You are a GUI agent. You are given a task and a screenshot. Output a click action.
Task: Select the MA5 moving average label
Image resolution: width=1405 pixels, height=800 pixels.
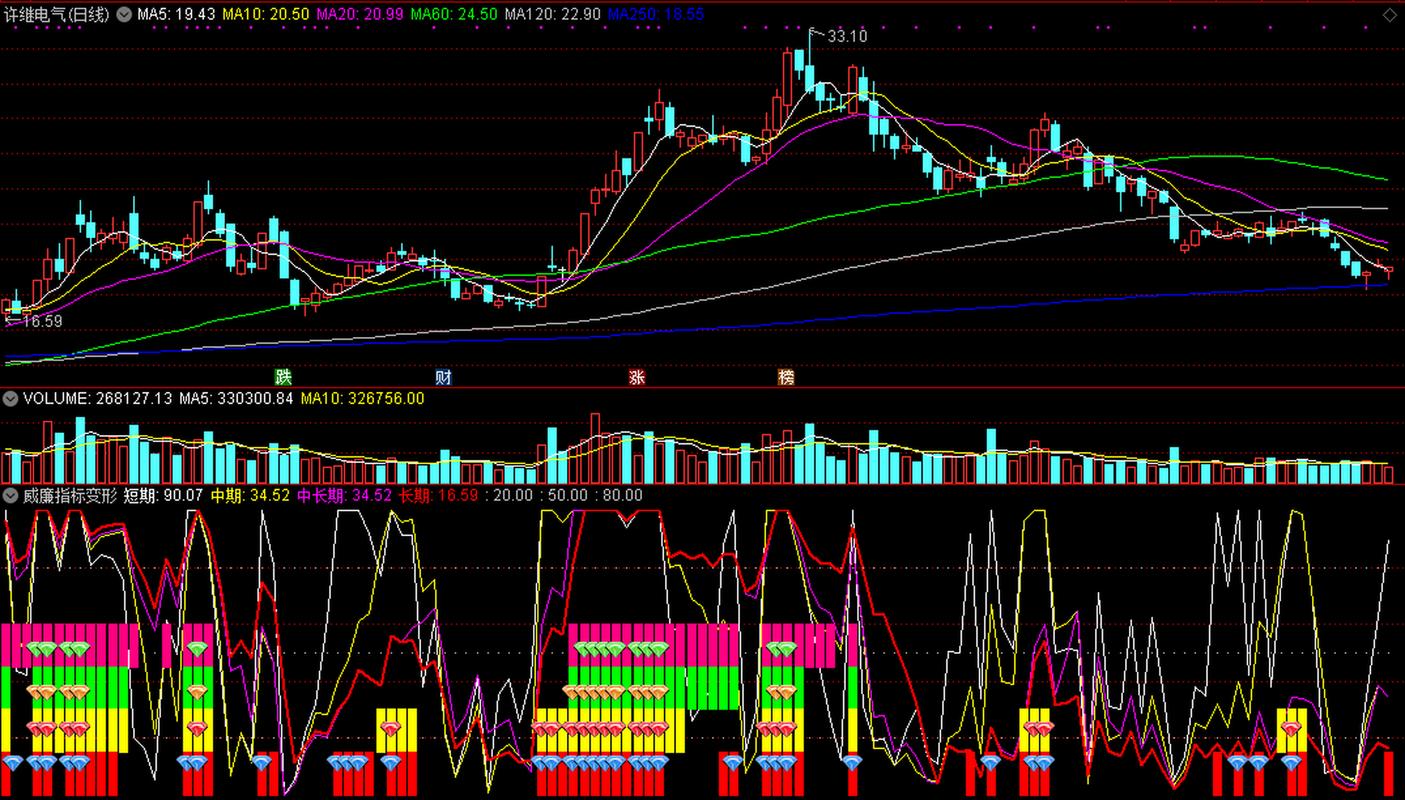tap(176, 14)
